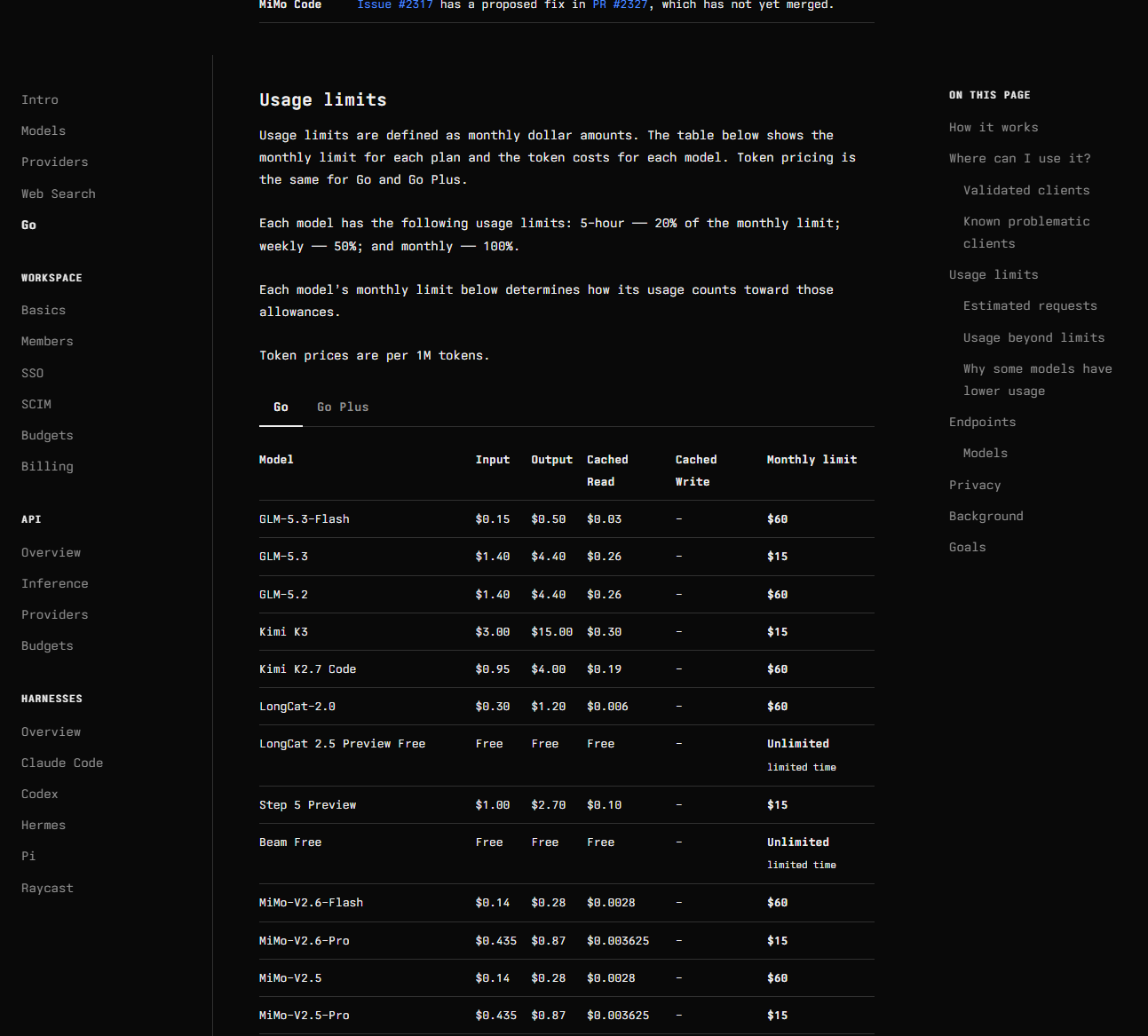Screen dimensions: 1148x1036
Task: Go to Models in the top sidebar section
Action: click(44, 130)
